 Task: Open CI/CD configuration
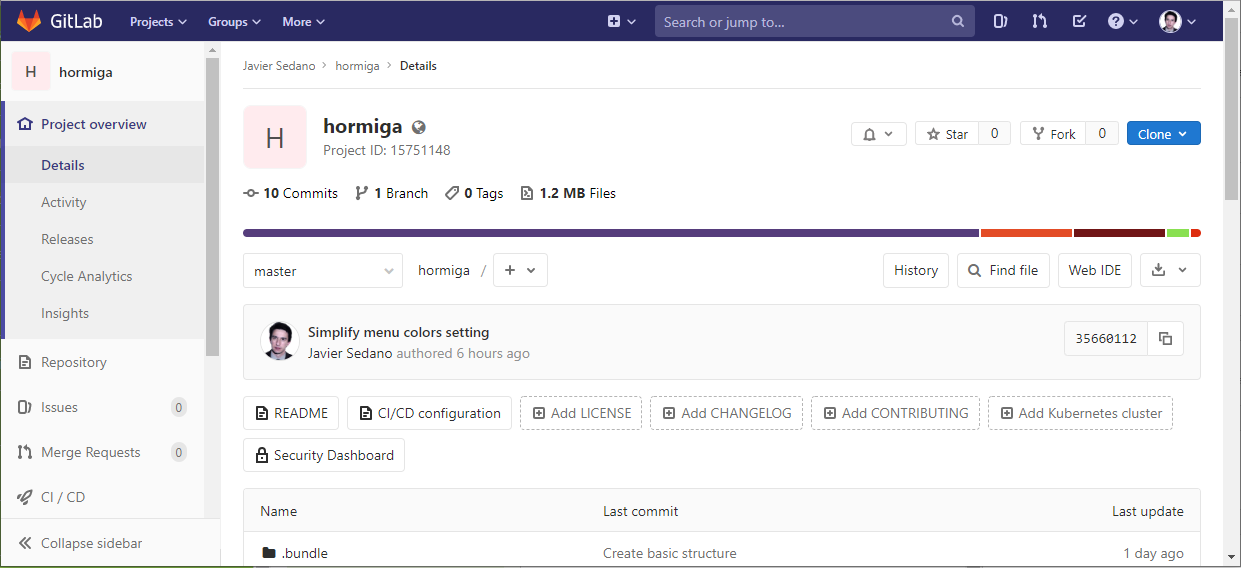click(x=429, y=413)
